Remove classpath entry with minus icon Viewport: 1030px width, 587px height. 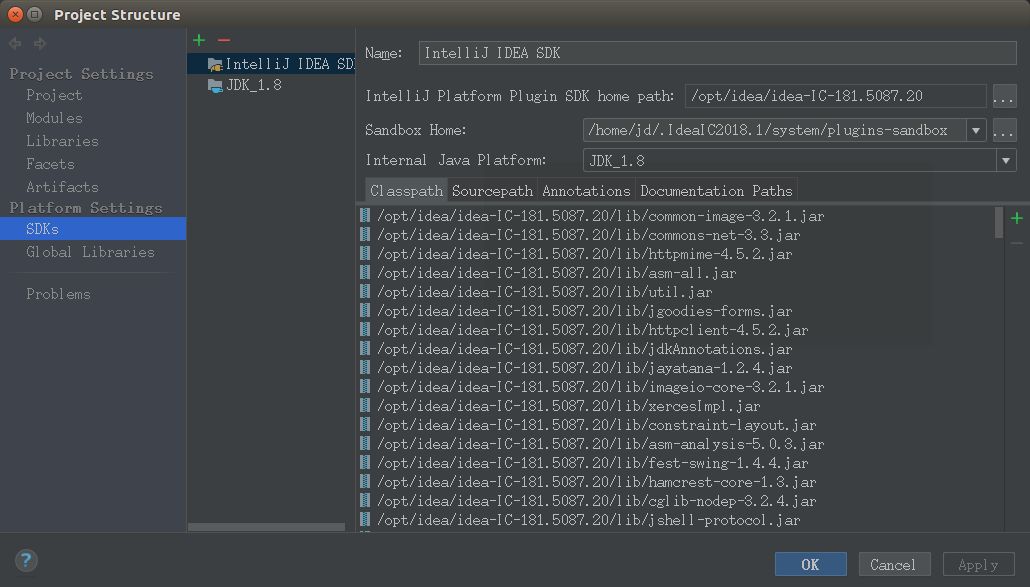pos(1017,244)
